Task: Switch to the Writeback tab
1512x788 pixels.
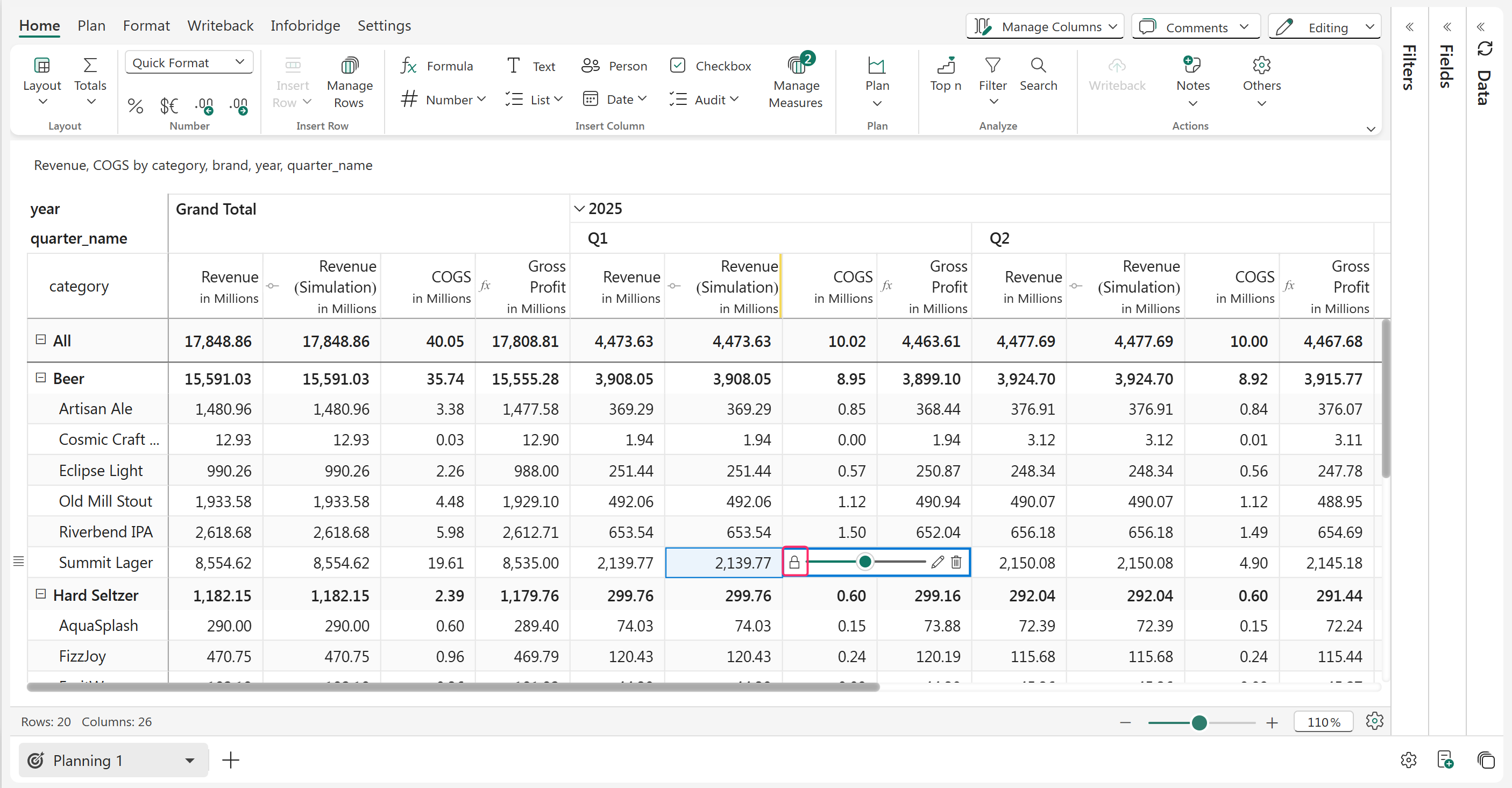Action: pyautogui.click(x=220, y=26)
